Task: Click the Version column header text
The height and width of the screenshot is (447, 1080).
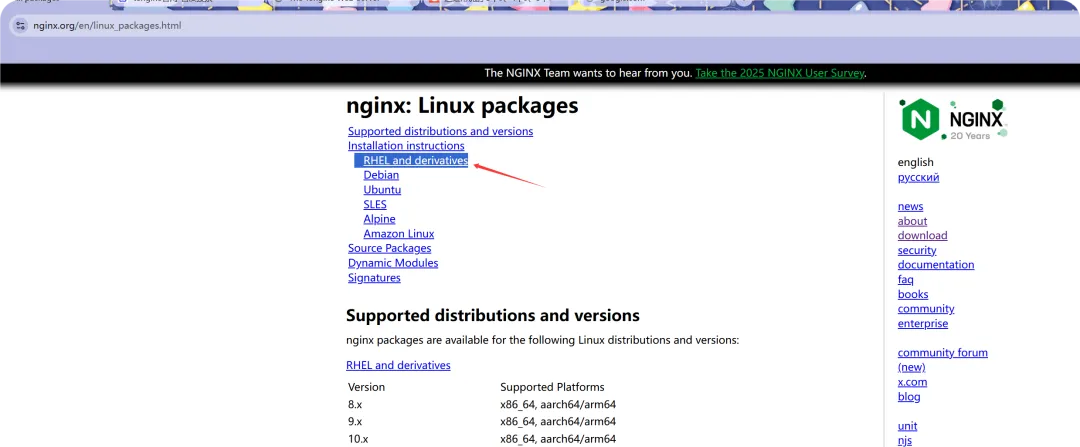Action: [366, 387]
